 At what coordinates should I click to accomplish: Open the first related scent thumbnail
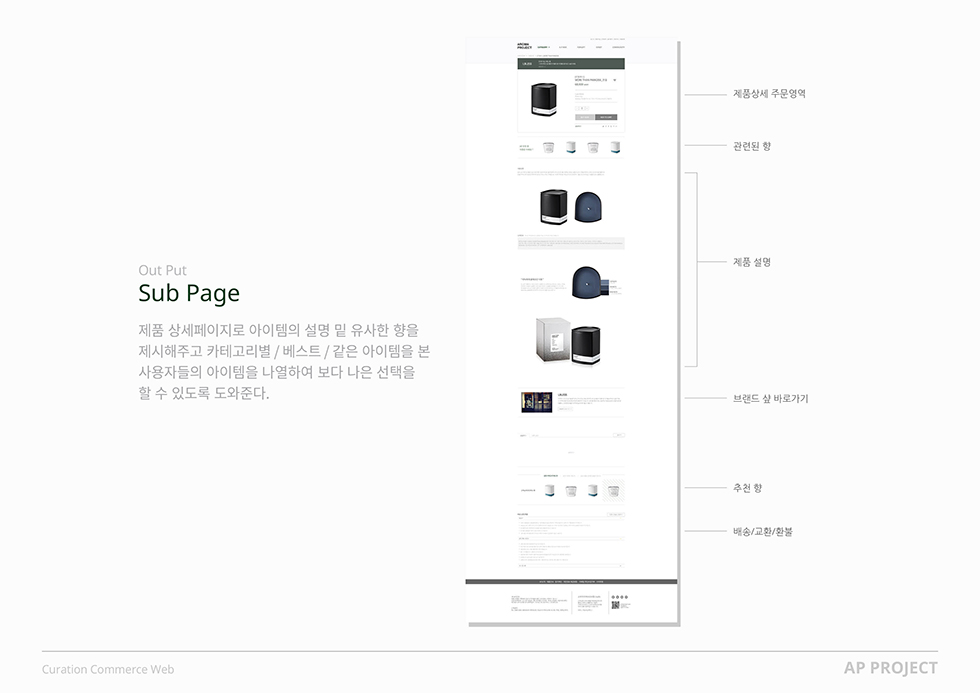pyautogui.click(x=548, y=147)
